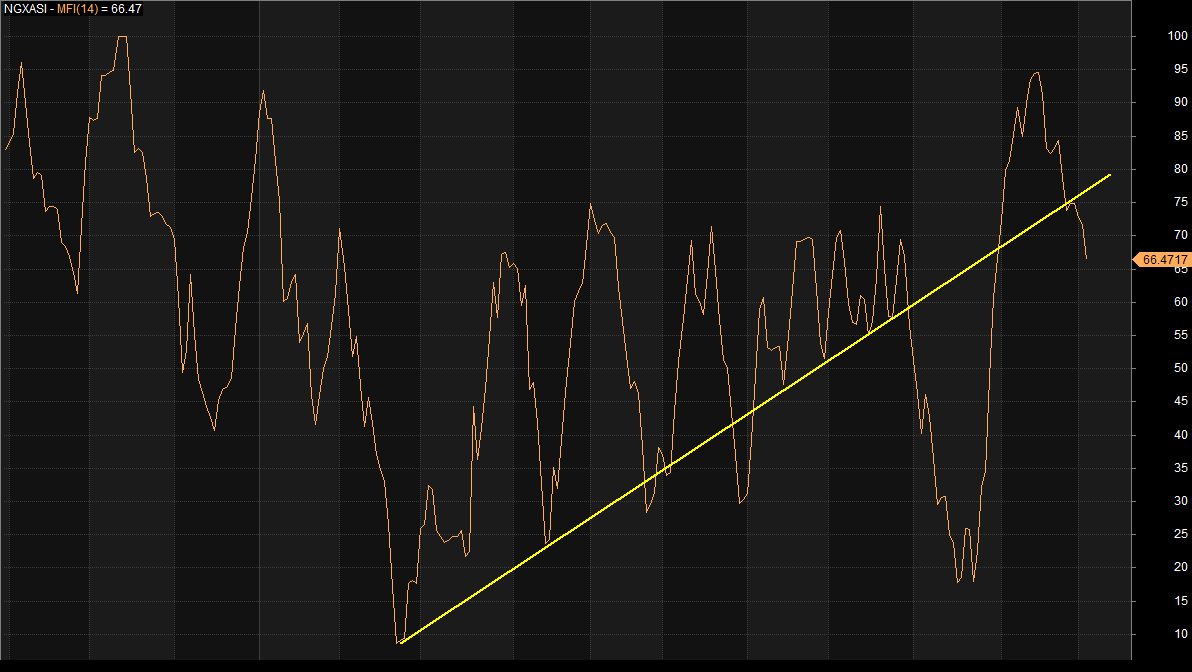Screen dimensions: 1192x672
Task: Click the 90 level on the Y-axis
Action: pos(1181,102)
